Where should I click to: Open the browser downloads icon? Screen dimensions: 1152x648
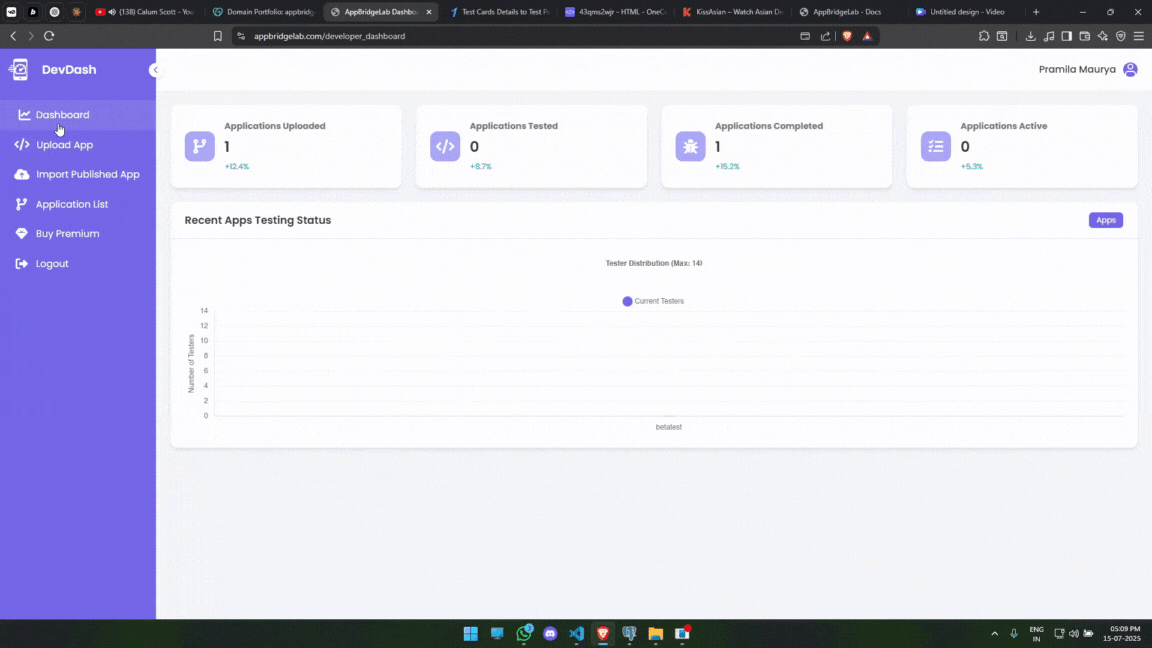click(1031, 36)
